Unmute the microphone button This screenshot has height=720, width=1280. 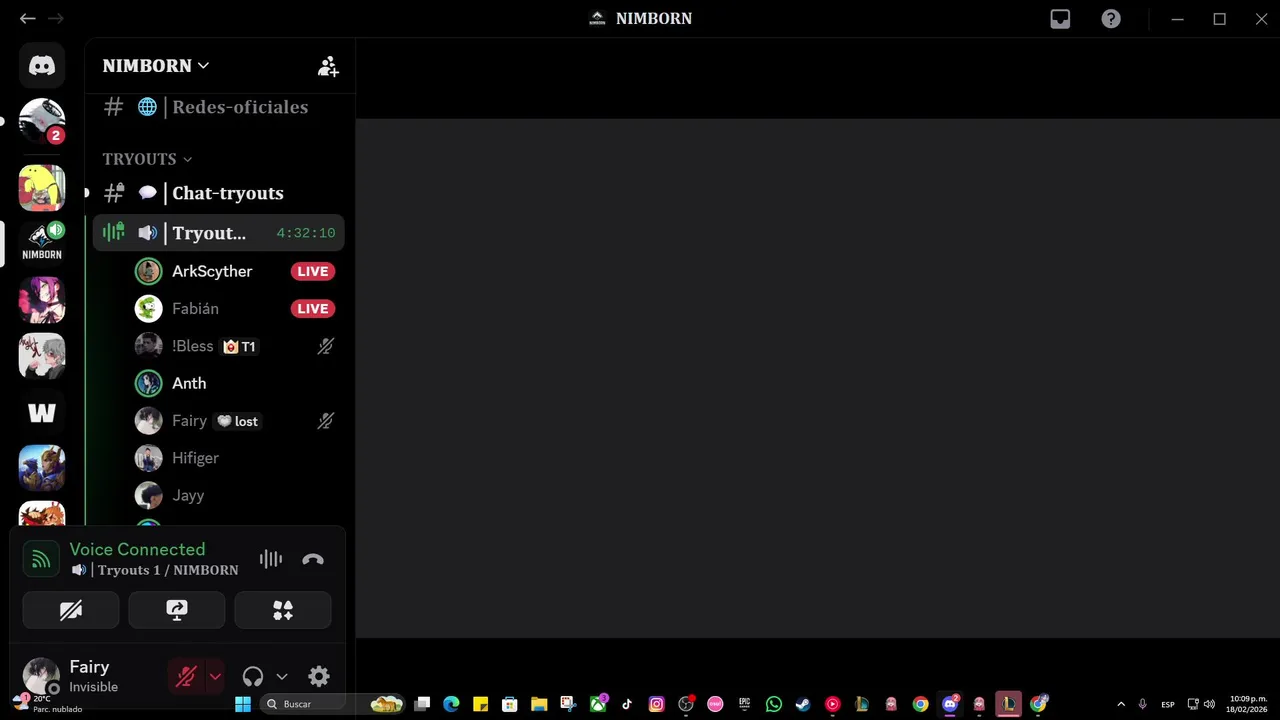186,677
